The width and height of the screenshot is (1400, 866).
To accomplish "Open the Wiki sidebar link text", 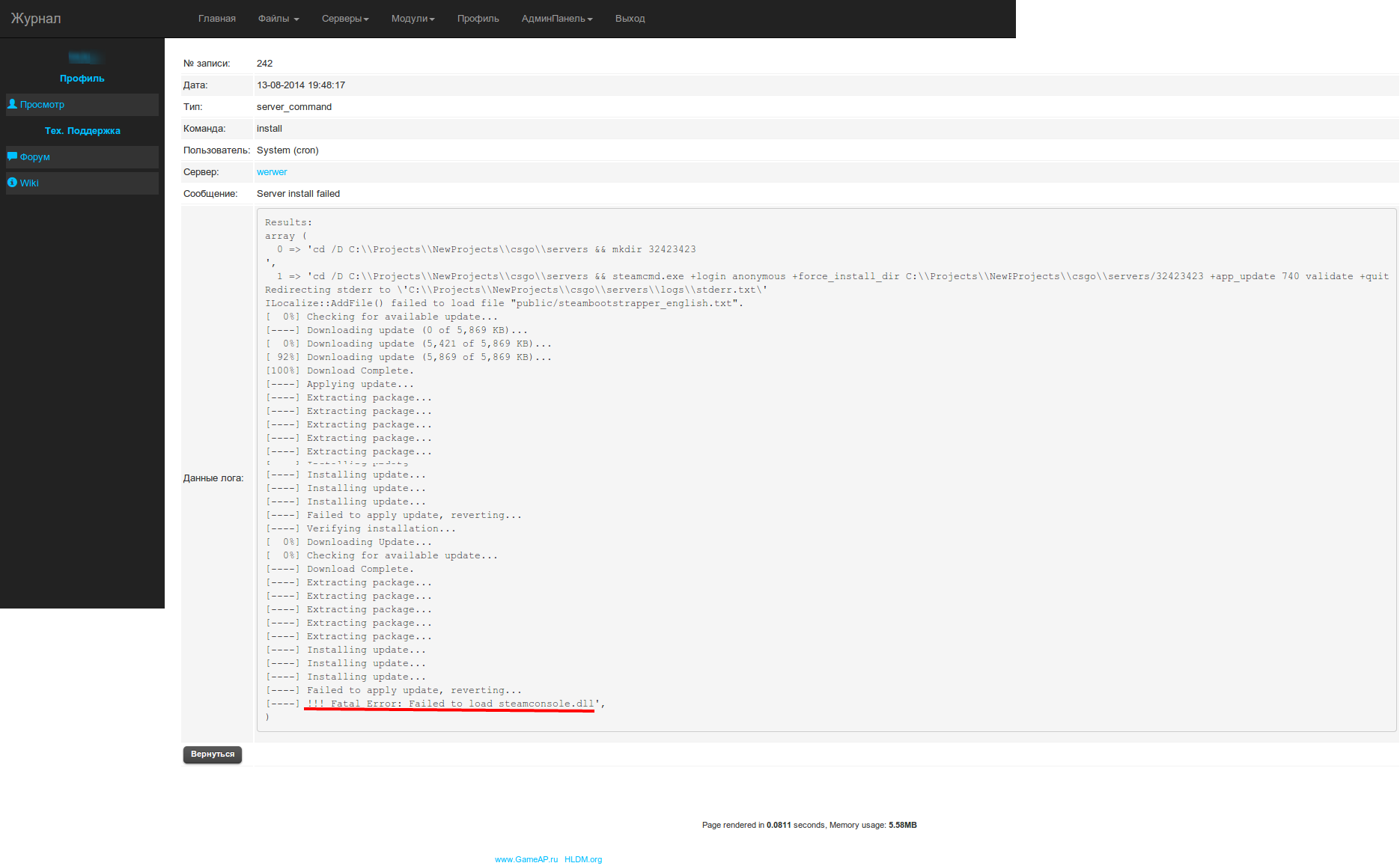I will pyautogui.click(x=29, y=183).
